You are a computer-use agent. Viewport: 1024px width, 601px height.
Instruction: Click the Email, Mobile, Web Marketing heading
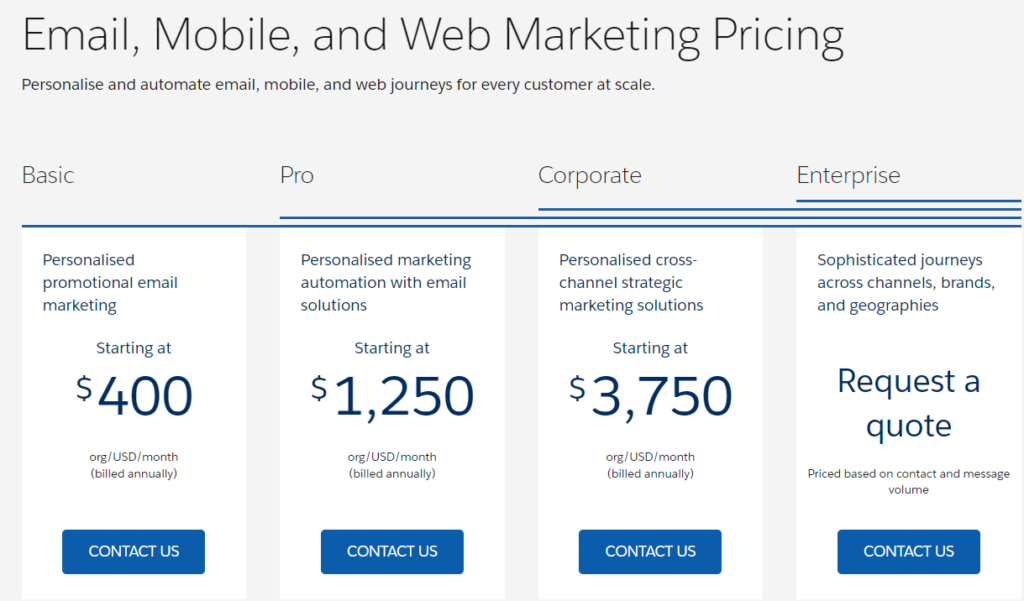(432, 35)
